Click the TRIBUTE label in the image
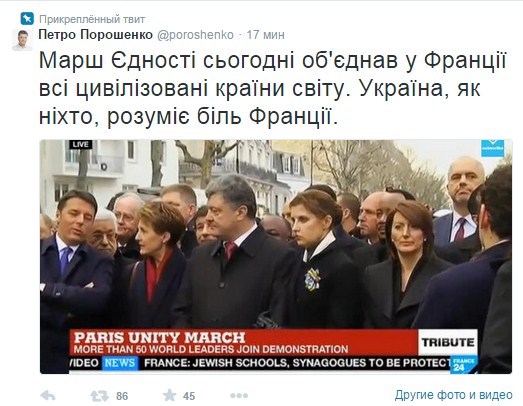Screen dimensions: 523x406 coord(448,342)
